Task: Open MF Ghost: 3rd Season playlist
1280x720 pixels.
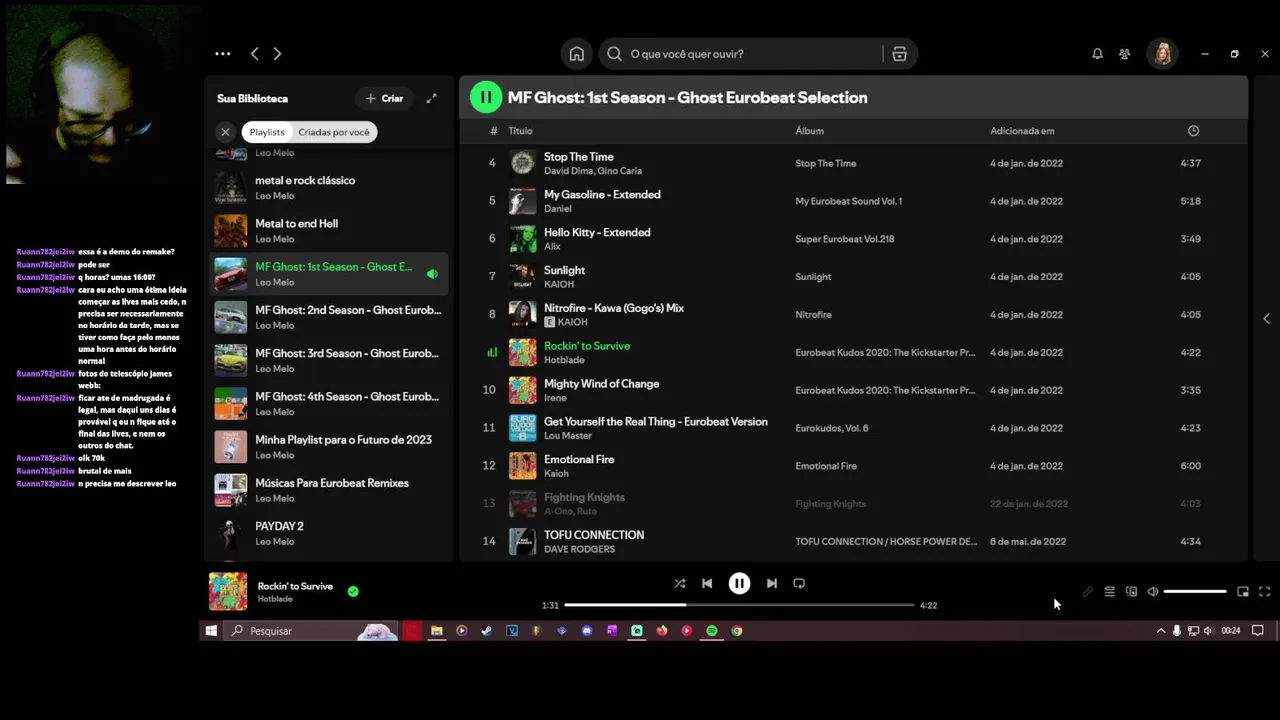Action: point(328,360)
